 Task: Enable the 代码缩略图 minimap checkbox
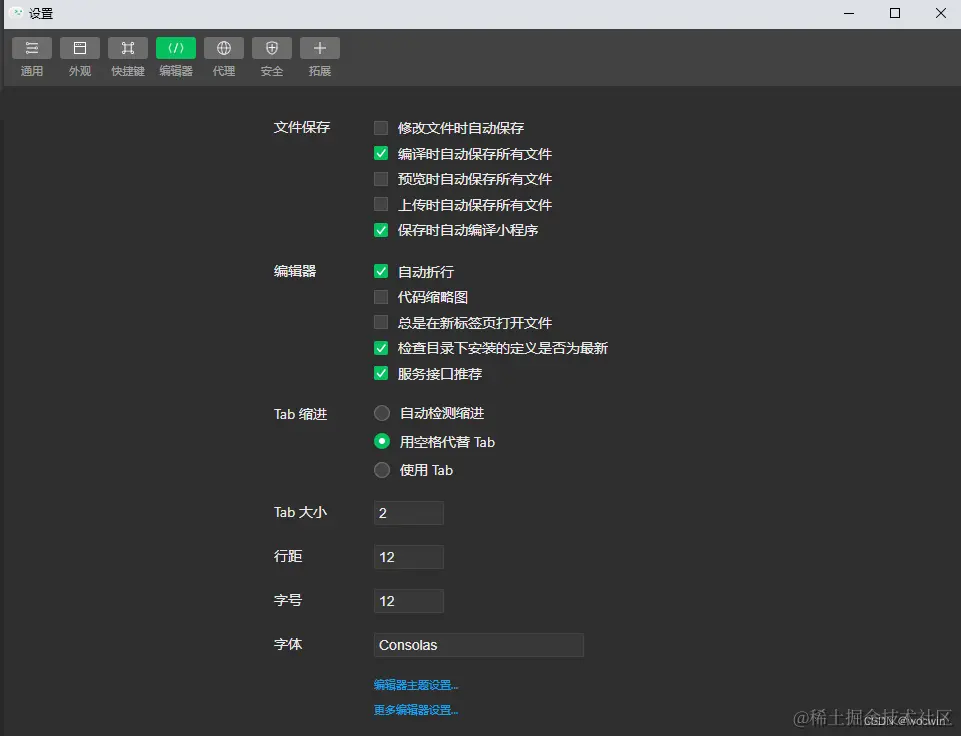[x=381, y=297]
